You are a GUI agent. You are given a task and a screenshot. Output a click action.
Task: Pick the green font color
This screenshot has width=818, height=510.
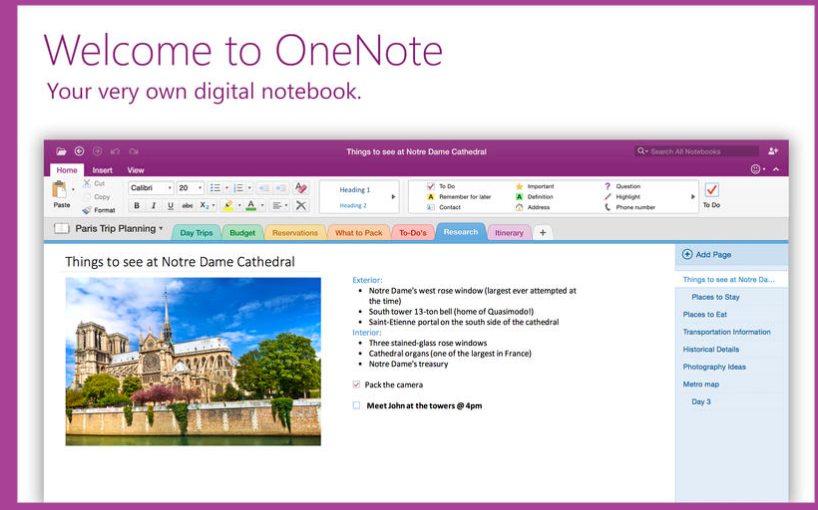coord(251,205)
